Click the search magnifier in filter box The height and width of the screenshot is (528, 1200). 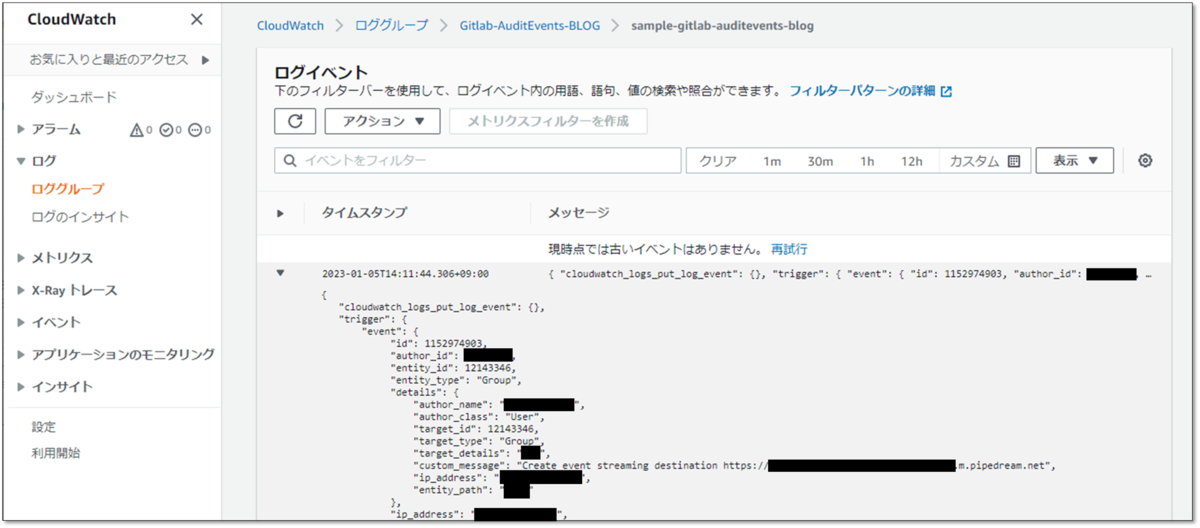coord(291,161)
